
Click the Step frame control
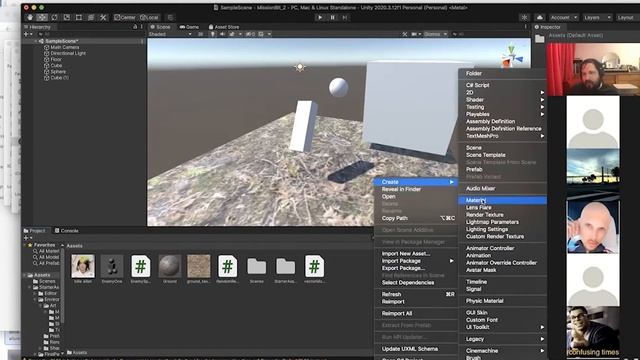click(345, 18)
